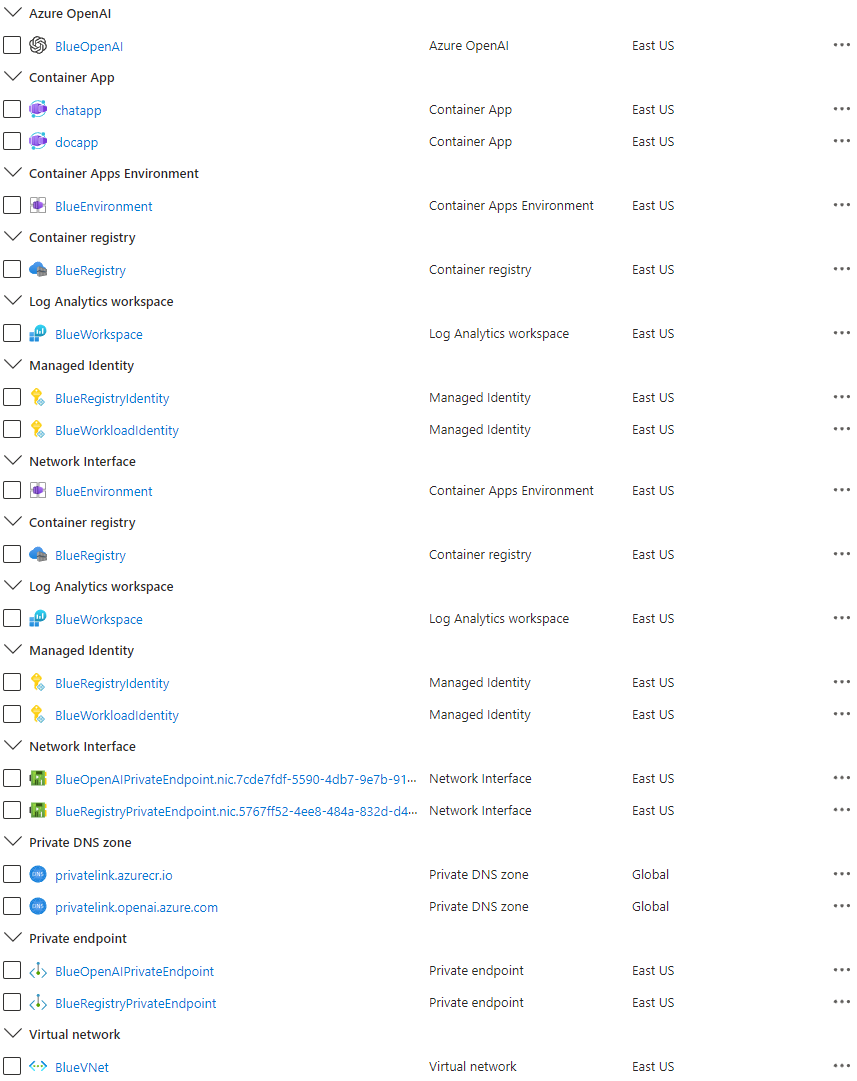Viewport: 857px width, 1081px height.
Task: Click the docapp container app icon
Action: tap(38, 141)
